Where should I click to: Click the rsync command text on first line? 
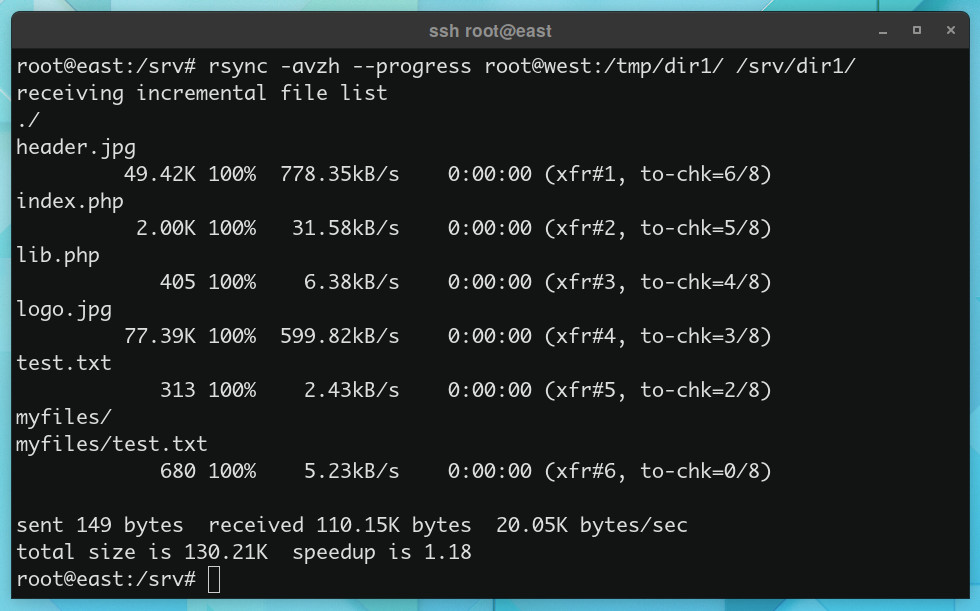(531, 66)
